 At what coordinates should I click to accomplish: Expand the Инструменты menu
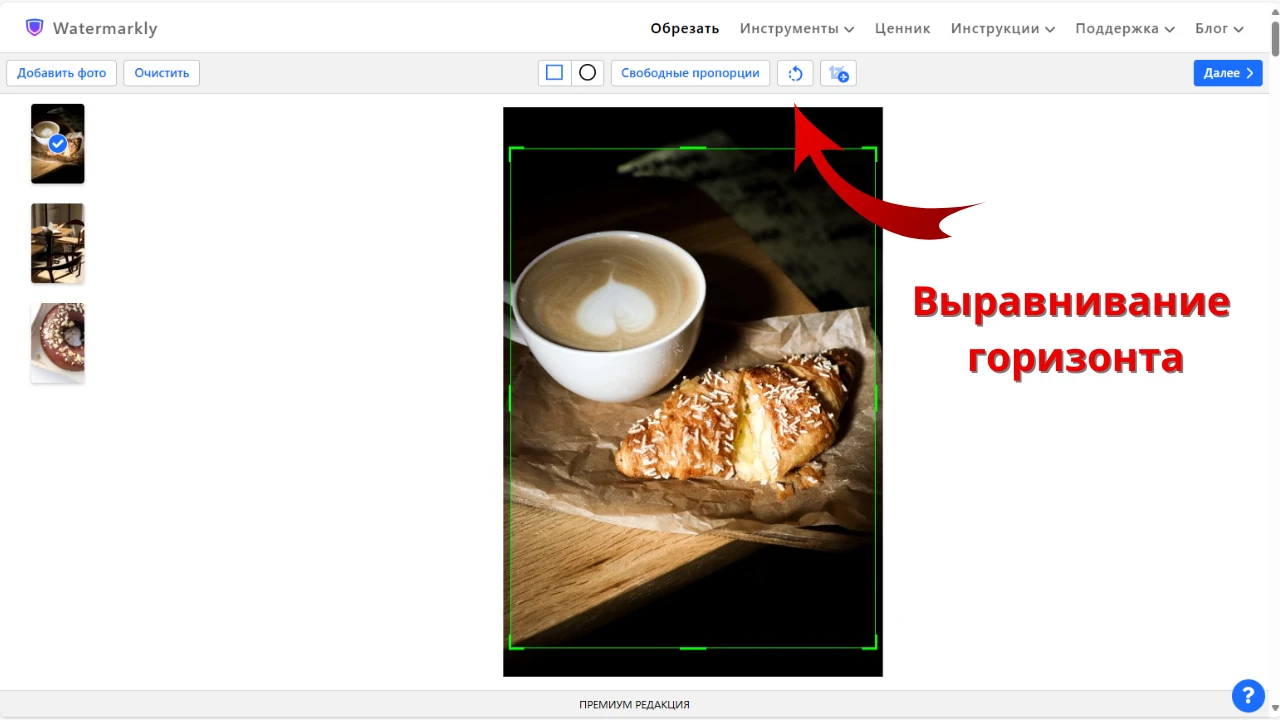(x=797, y=28)
